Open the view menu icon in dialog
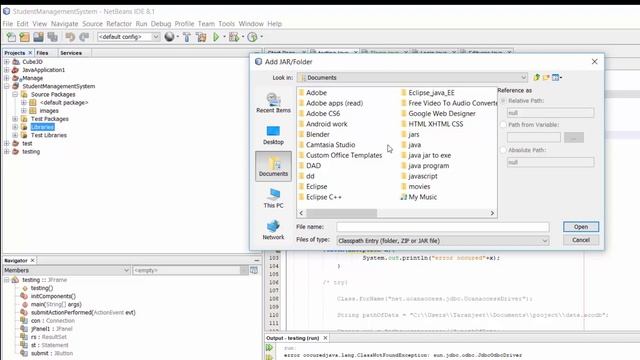Screen dimensions: 640x360 (x=557, y=77)
